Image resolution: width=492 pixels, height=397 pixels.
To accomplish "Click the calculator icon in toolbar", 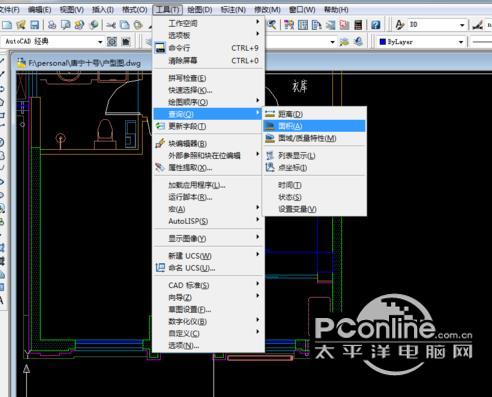I will tap(358, 25).
